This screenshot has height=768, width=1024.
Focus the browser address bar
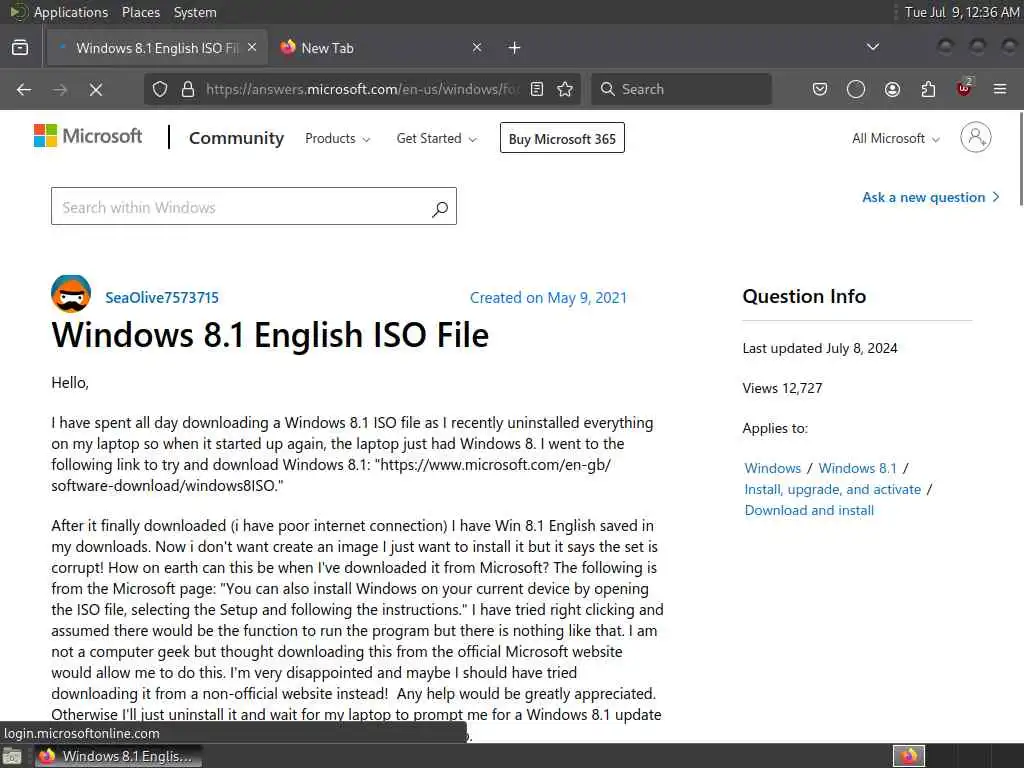[x=362, y=89]
